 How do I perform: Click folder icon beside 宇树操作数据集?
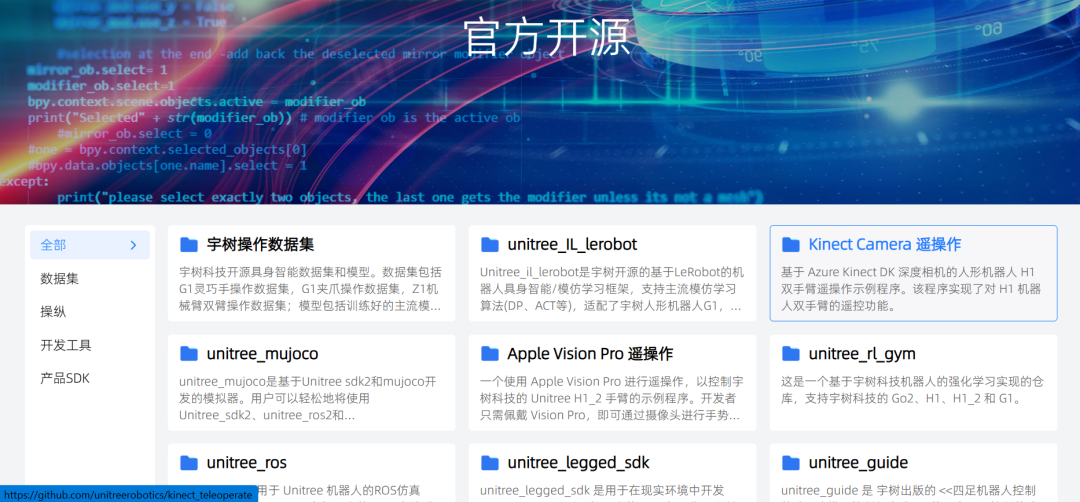189,244
